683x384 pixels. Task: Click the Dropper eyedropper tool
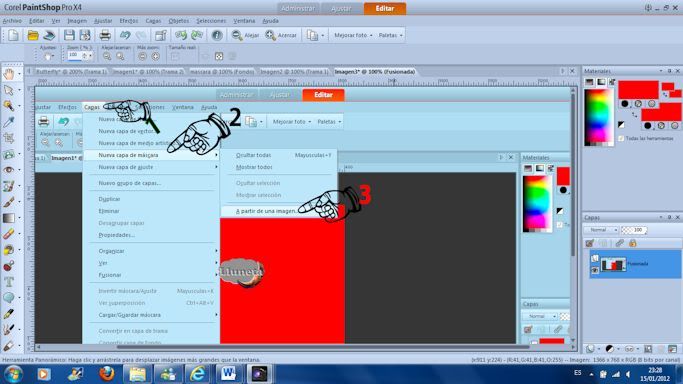pos(9,122)
